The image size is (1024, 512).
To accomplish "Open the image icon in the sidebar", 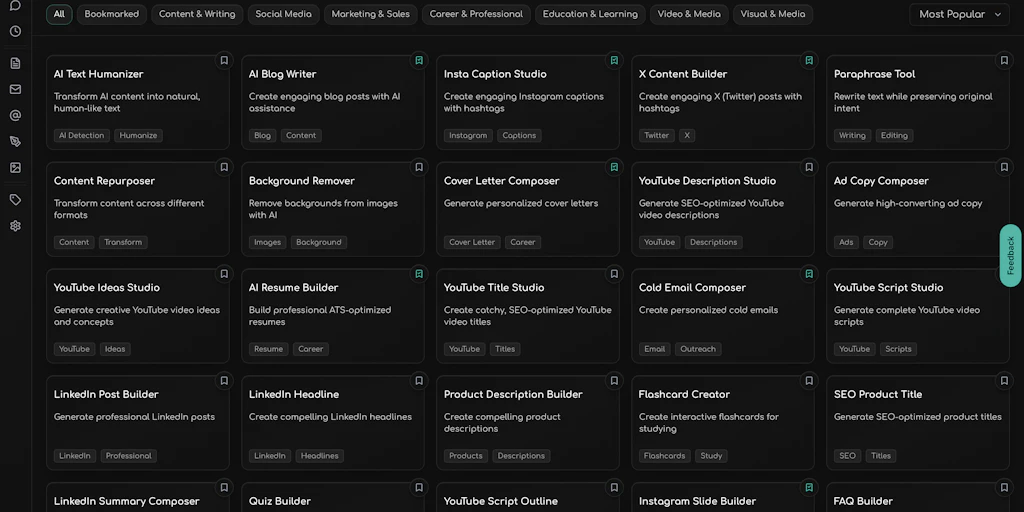I will pyautogui.click(x=16, y=168).
